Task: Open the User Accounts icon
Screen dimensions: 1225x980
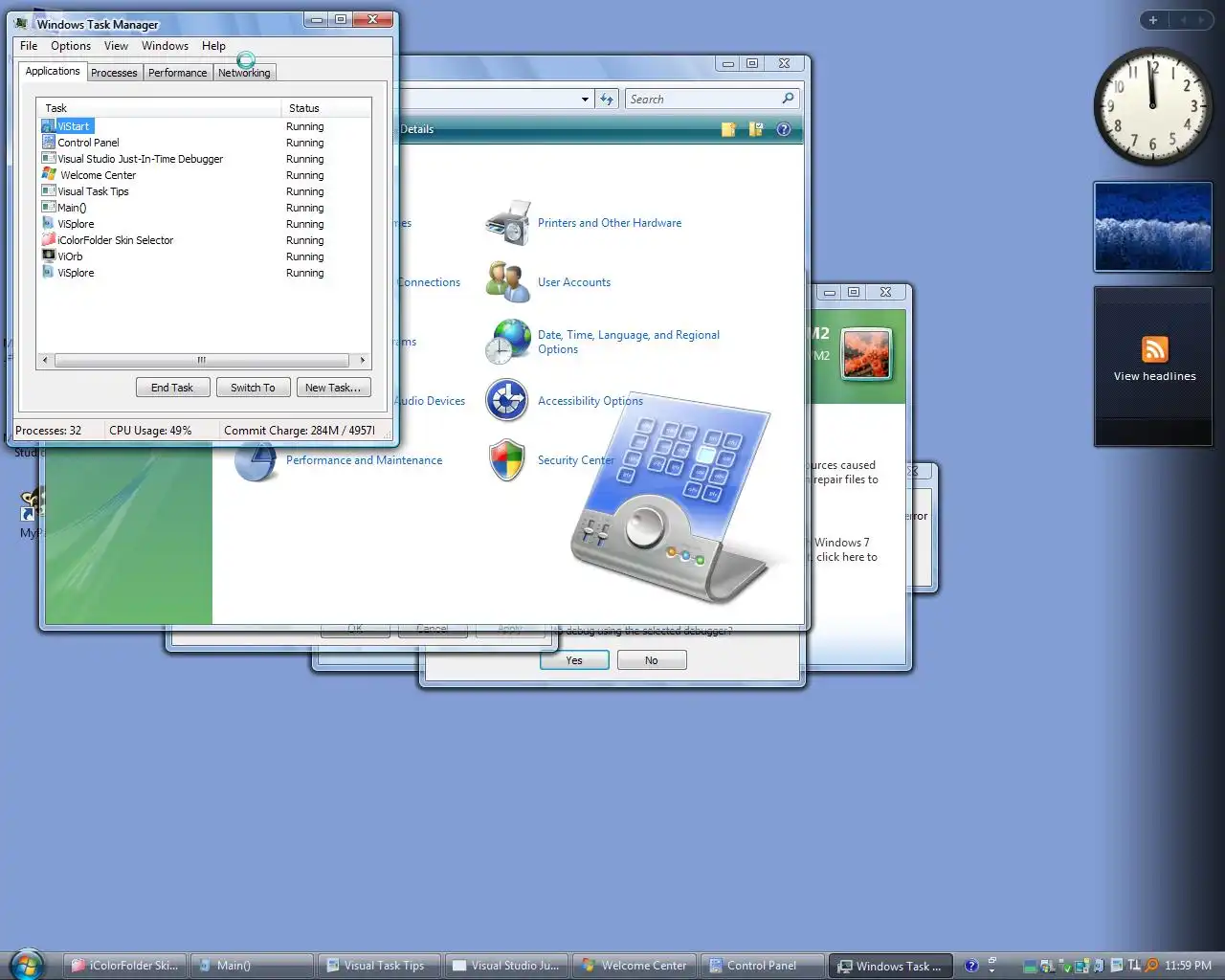Action: tap(508, 282)
